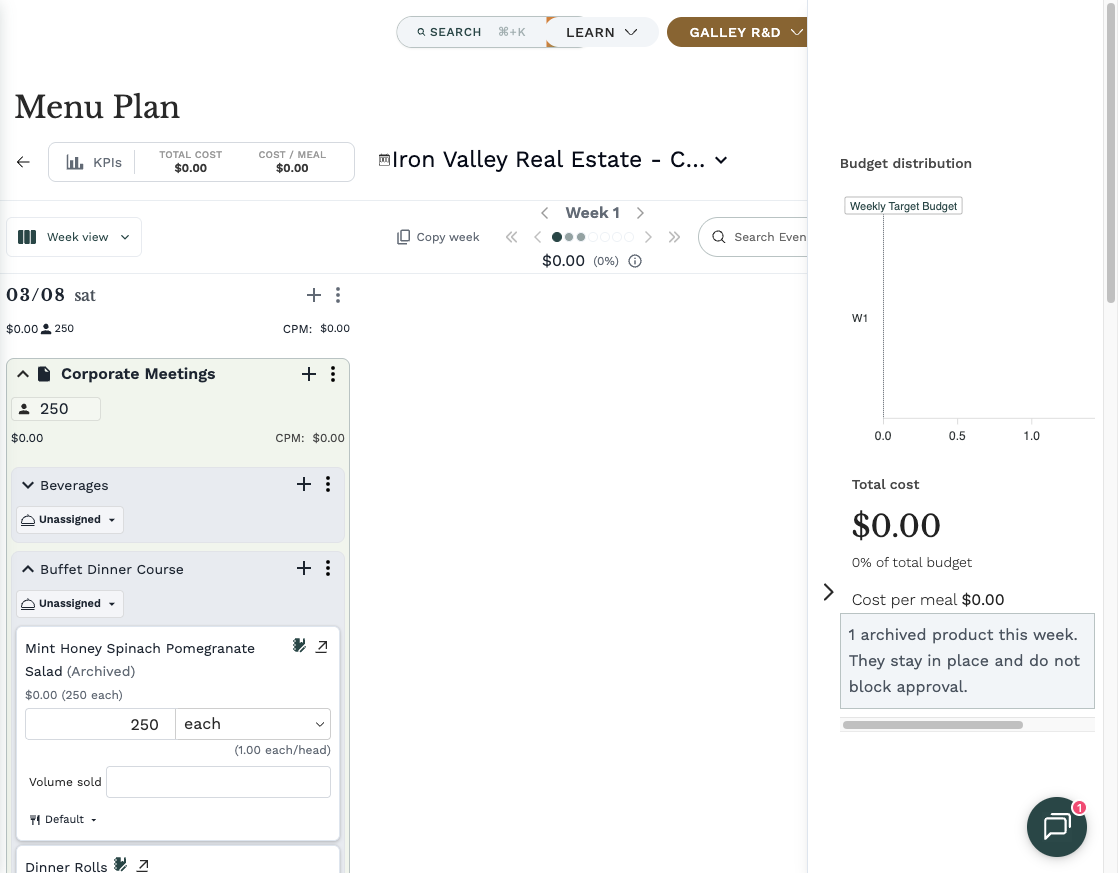The width and height of the screenshot is (1118, 873).
Task: Select the second week pagination dot
Action: pyautogui.click(x=569, y=237)
